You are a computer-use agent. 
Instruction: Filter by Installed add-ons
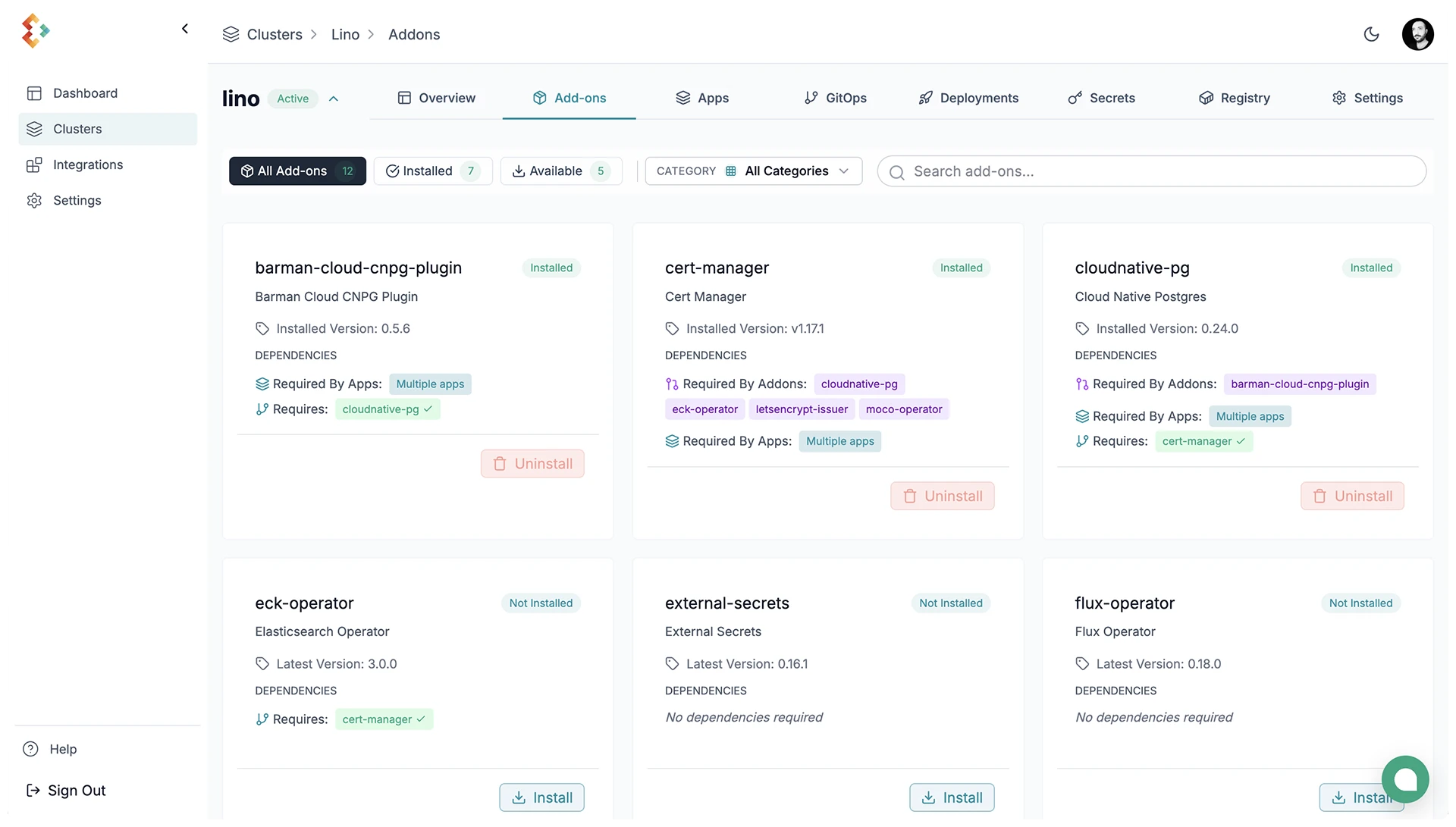point(432,171)
